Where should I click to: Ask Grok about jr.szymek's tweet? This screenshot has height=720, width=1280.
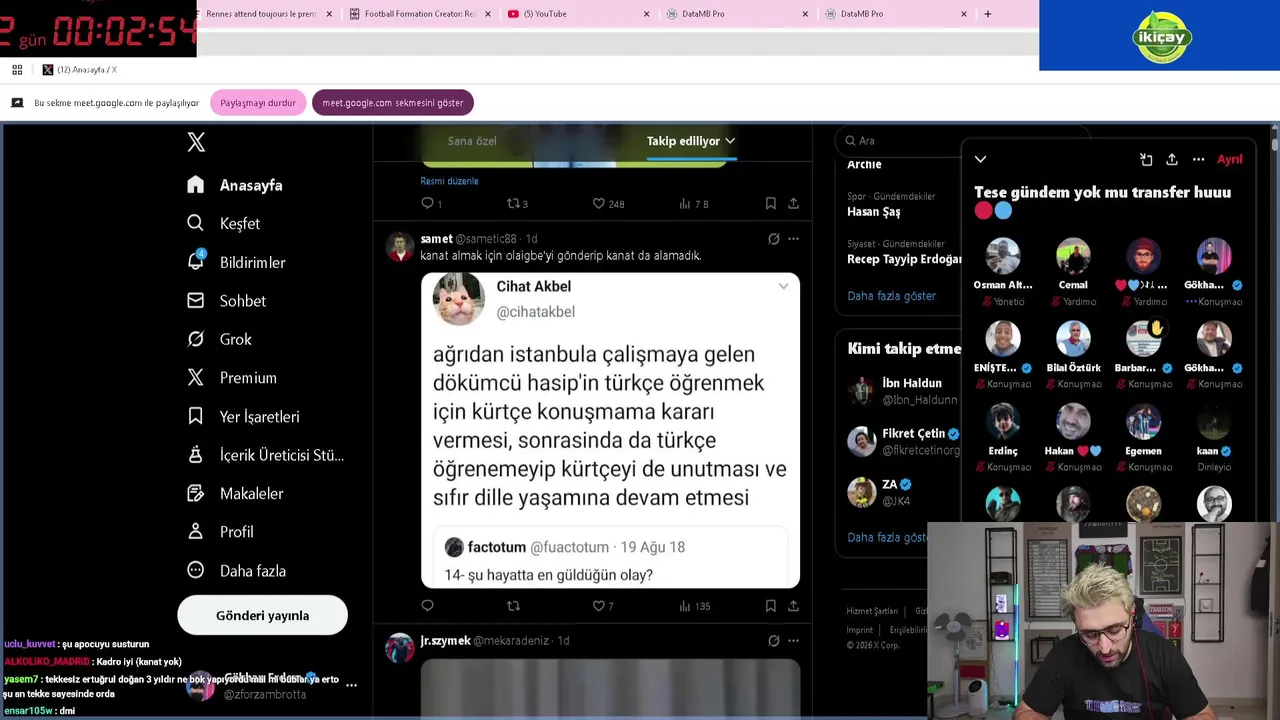773,640
